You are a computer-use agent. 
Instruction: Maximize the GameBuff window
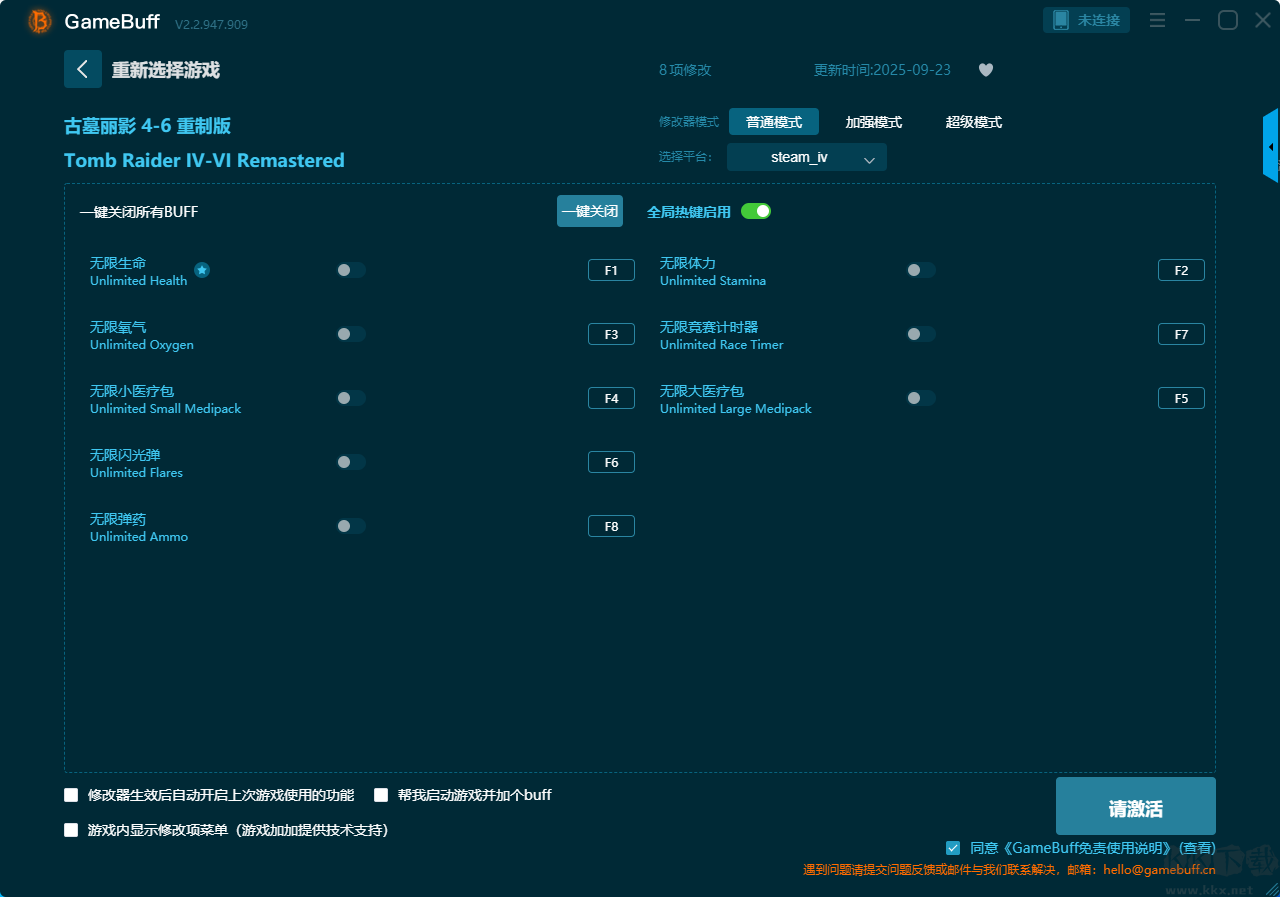(x=1227, y=20)
